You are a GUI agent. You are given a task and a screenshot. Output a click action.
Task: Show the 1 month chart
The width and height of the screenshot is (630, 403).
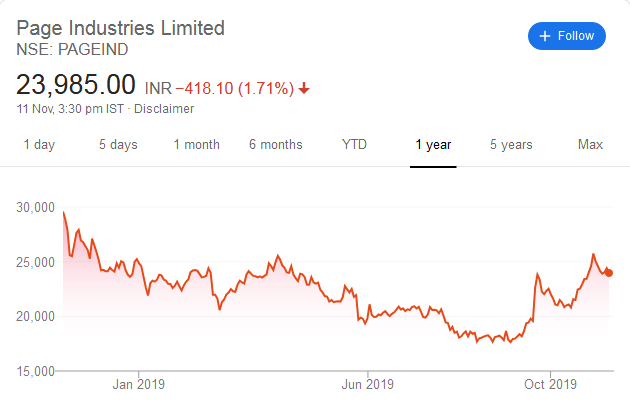click(196, 145)
